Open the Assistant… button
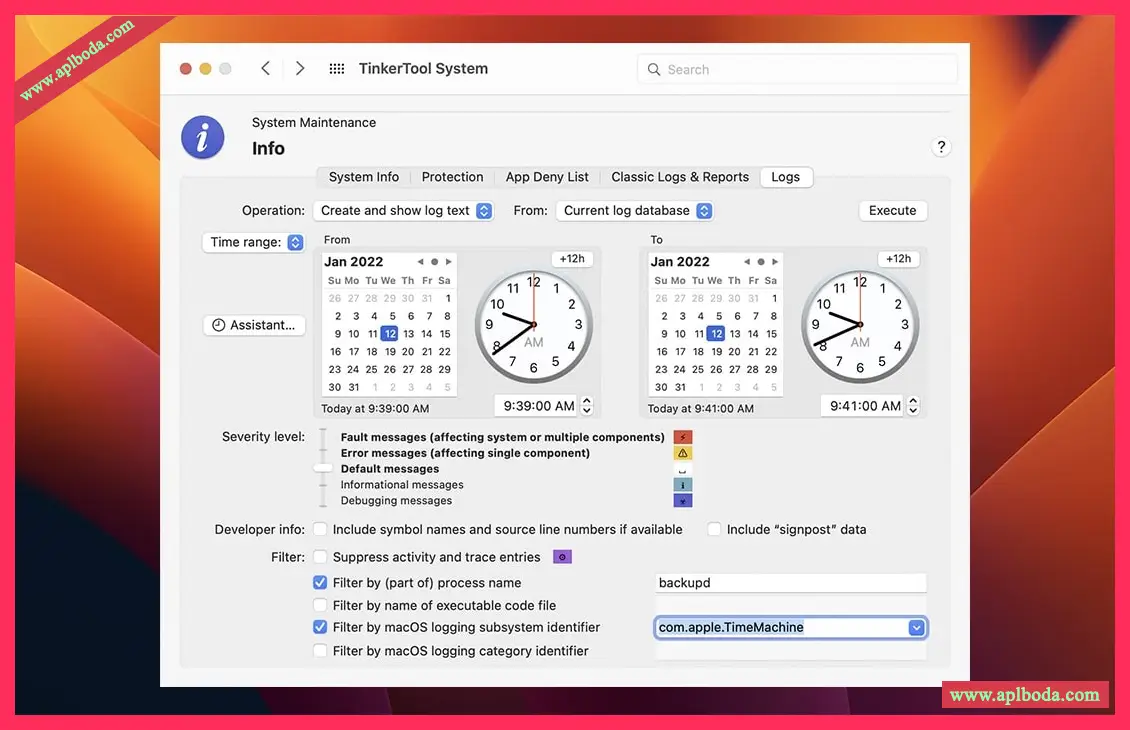Screen dimensions: 1130x730 254,325
